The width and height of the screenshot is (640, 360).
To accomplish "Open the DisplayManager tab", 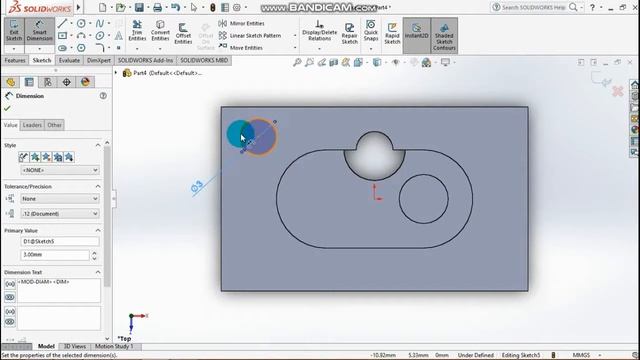I will [x=85, y=82].
